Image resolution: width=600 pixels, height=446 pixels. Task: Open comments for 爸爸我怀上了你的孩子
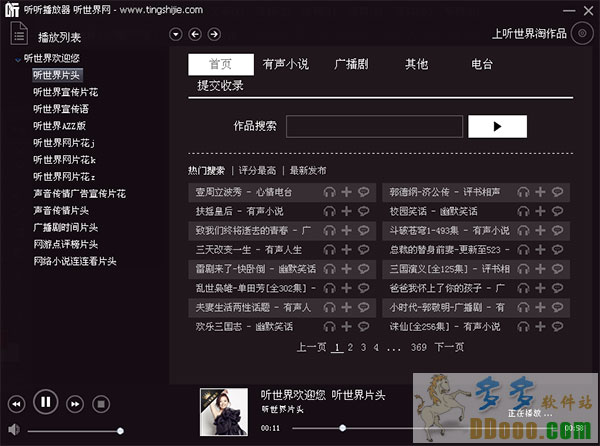click(x=558, y=288)
